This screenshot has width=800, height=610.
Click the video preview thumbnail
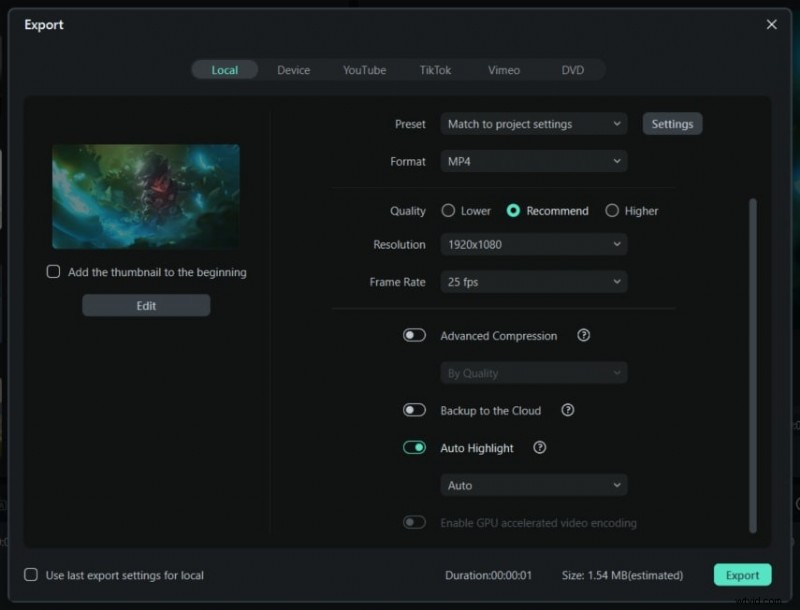[x=146, y=197]
